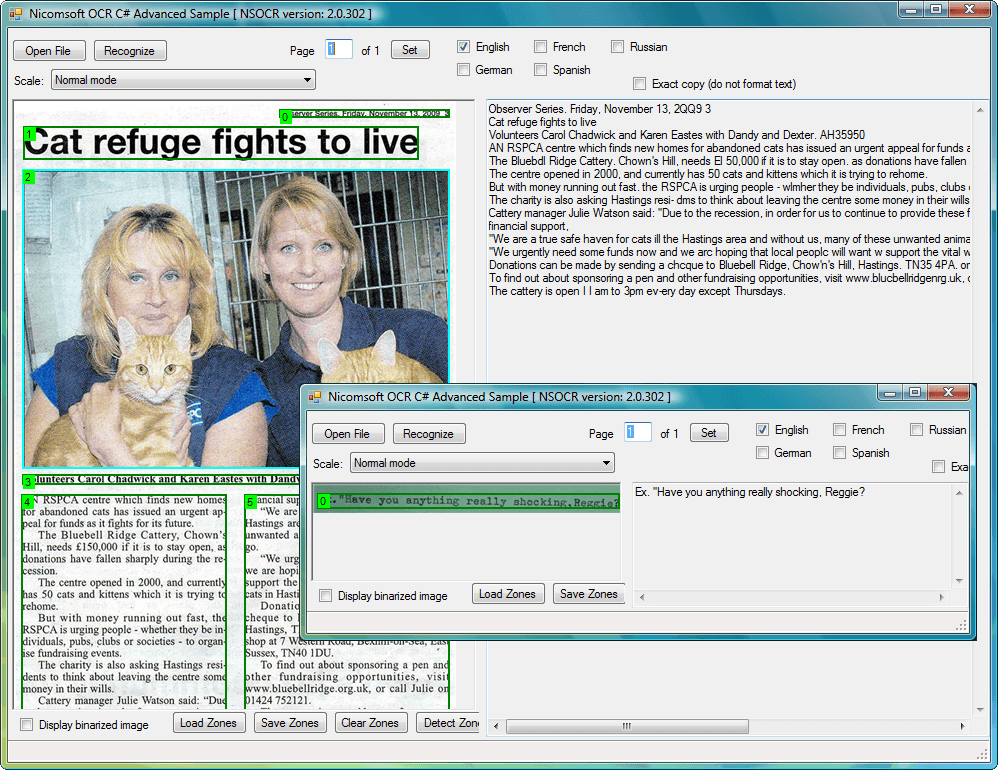
Task: Click Recognize in the main window
Action: 130,51
